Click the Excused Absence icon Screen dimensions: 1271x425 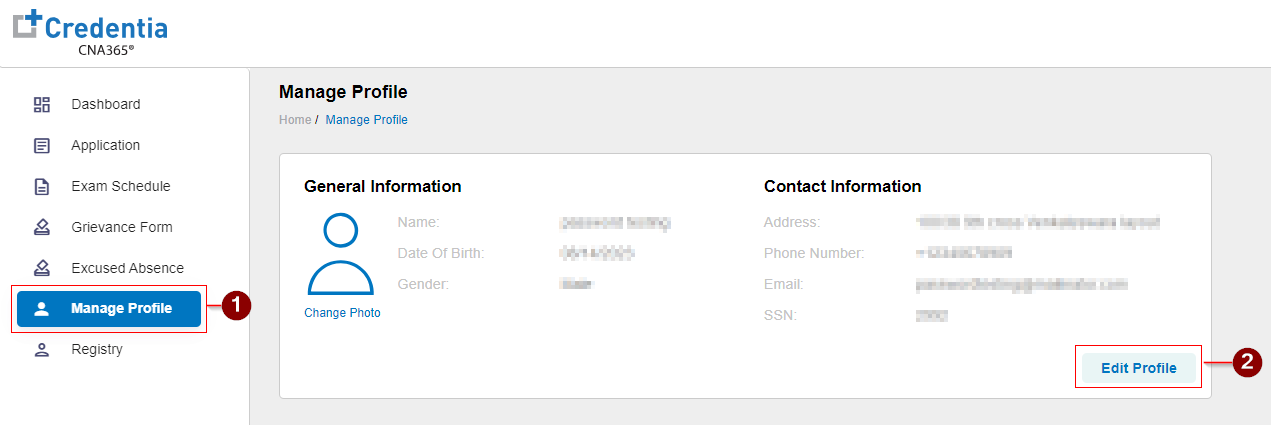click(x=42, y=268)
